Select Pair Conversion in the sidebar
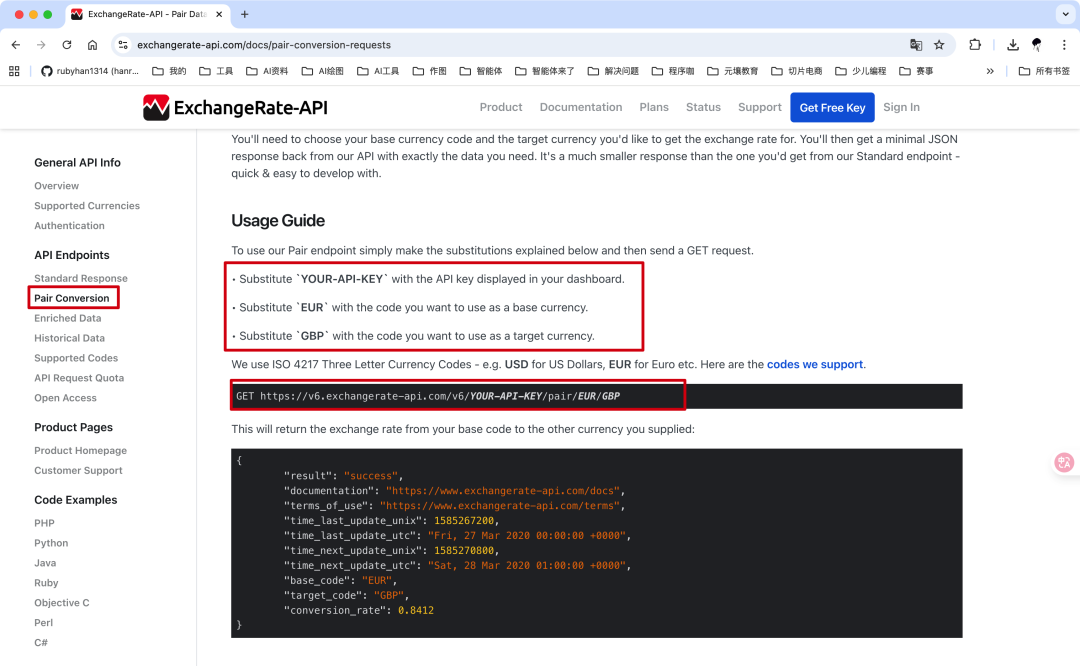 tap(72, 298)
